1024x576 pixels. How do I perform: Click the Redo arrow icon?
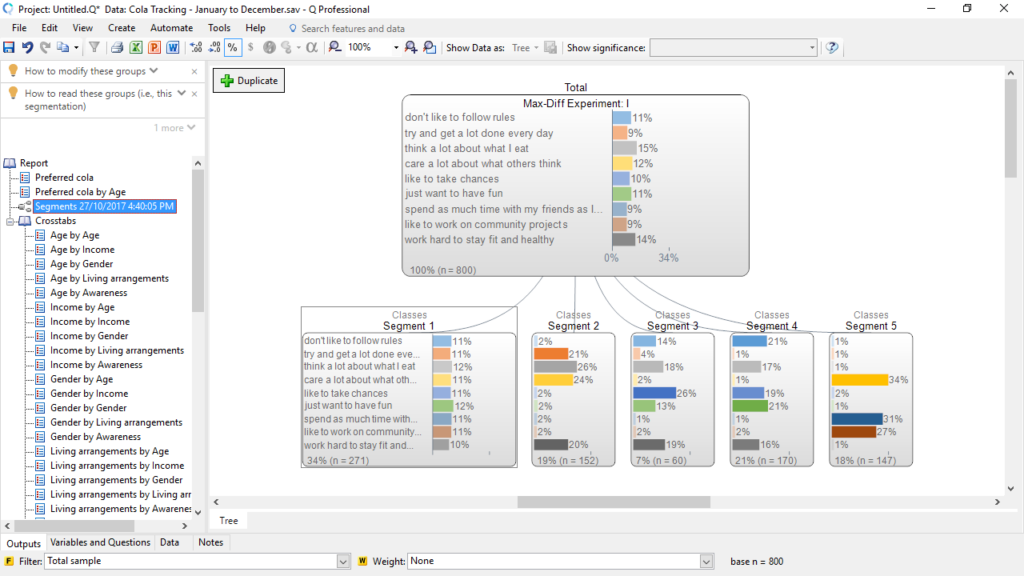click(45, 48)
